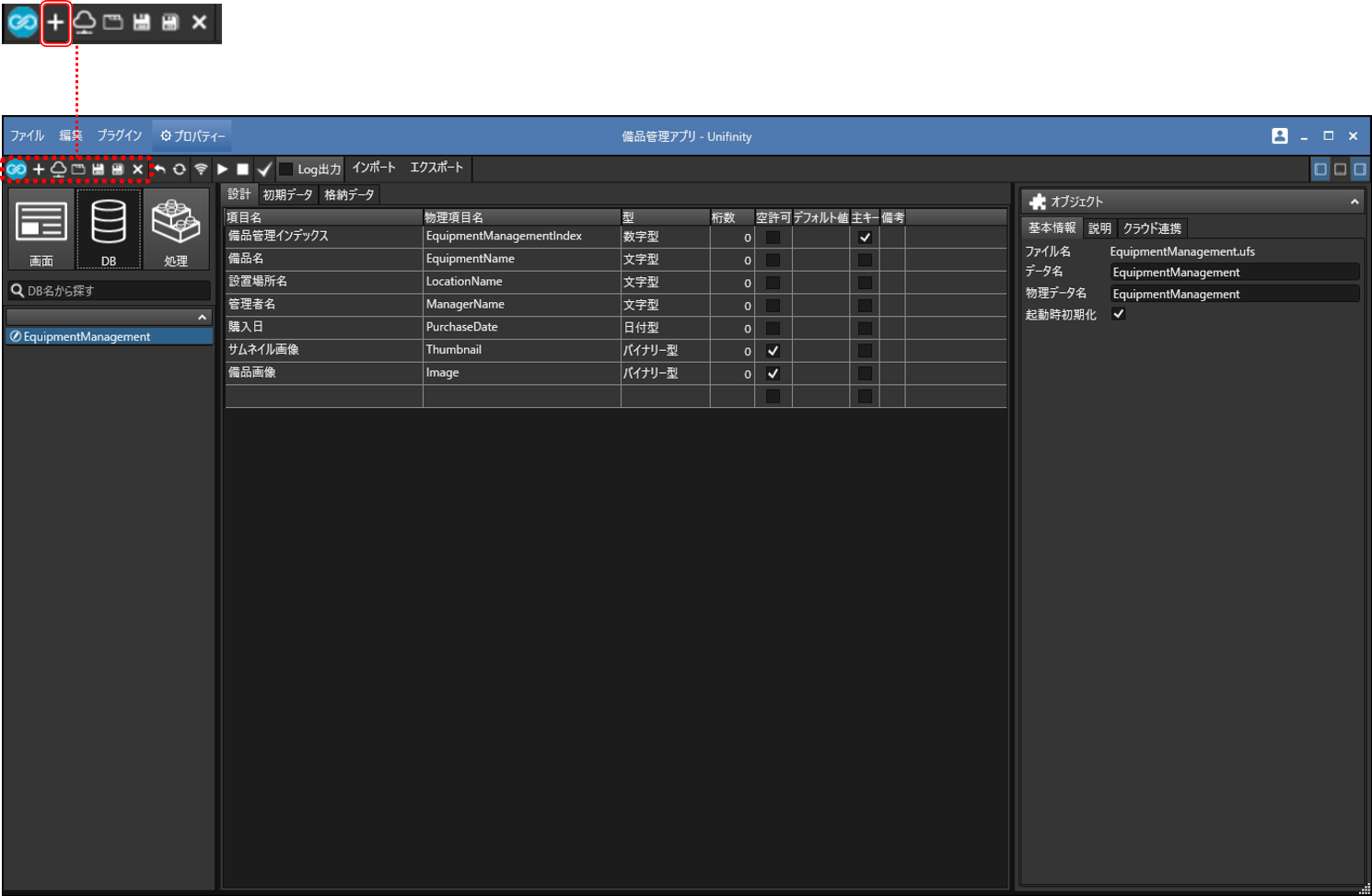Open the クラウド連携 tab
The width and height of the screenshot is (1372, 896).
pos(1151,228)
